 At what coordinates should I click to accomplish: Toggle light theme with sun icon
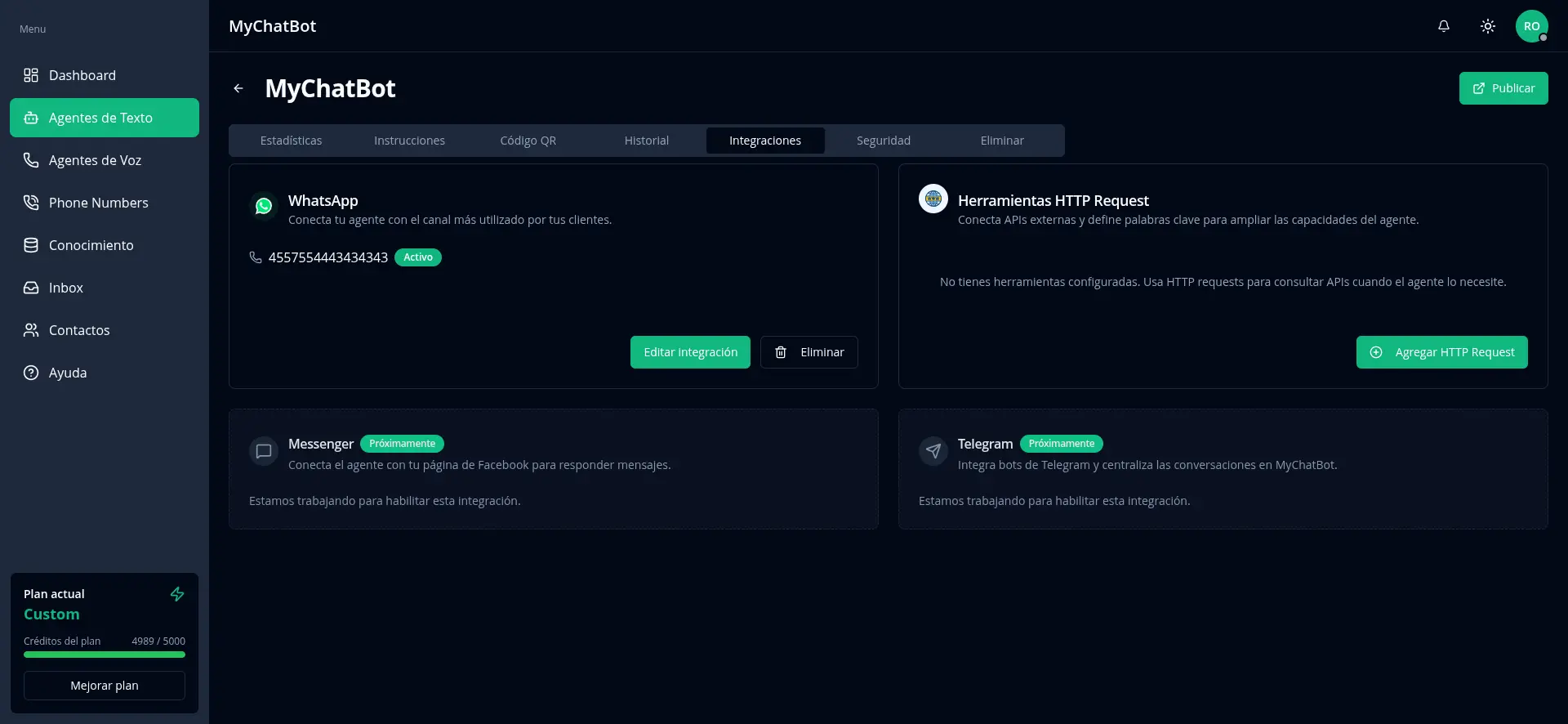click(x=1488, y=26)
